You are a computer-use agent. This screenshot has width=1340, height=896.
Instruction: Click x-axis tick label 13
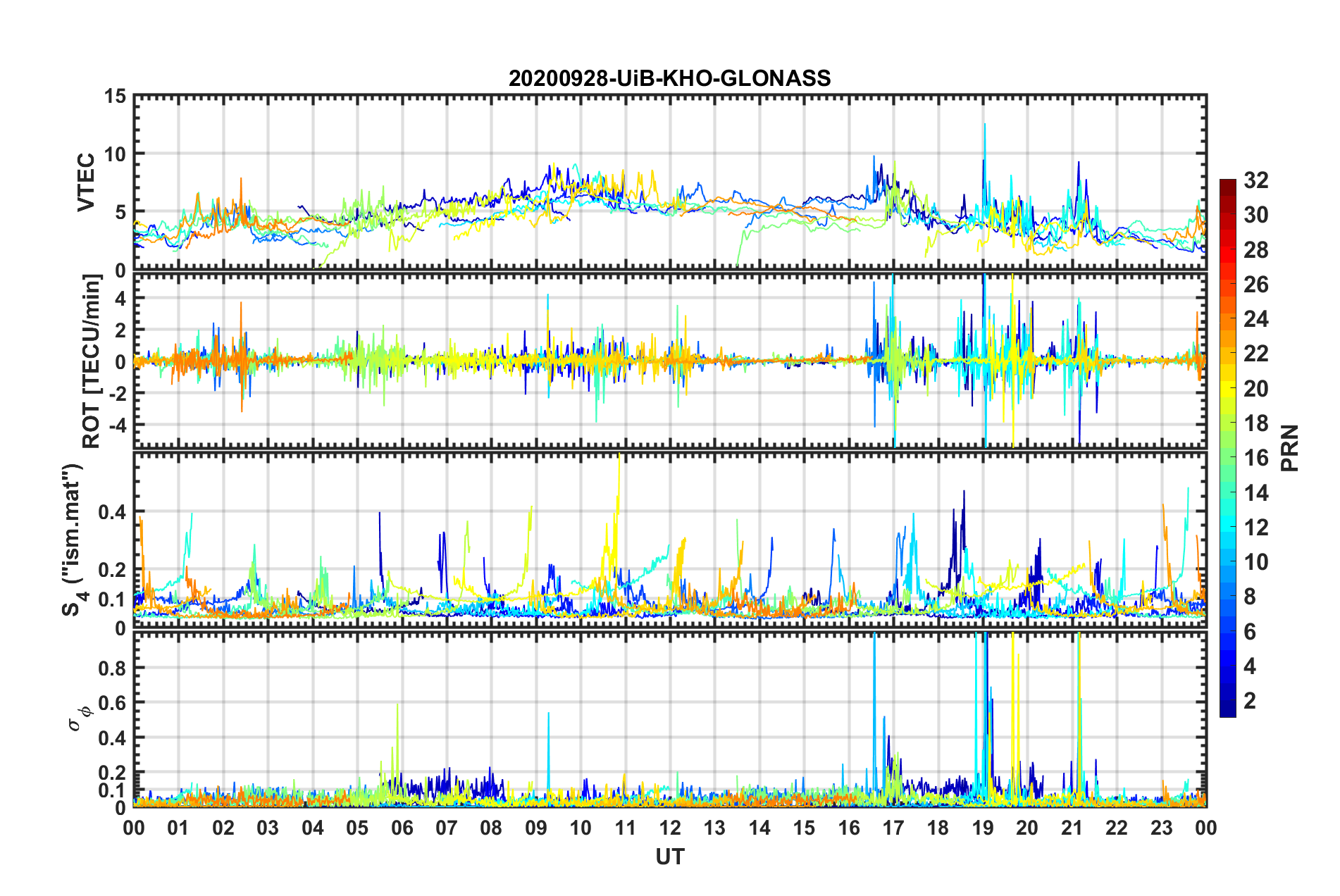coord(715,828)
